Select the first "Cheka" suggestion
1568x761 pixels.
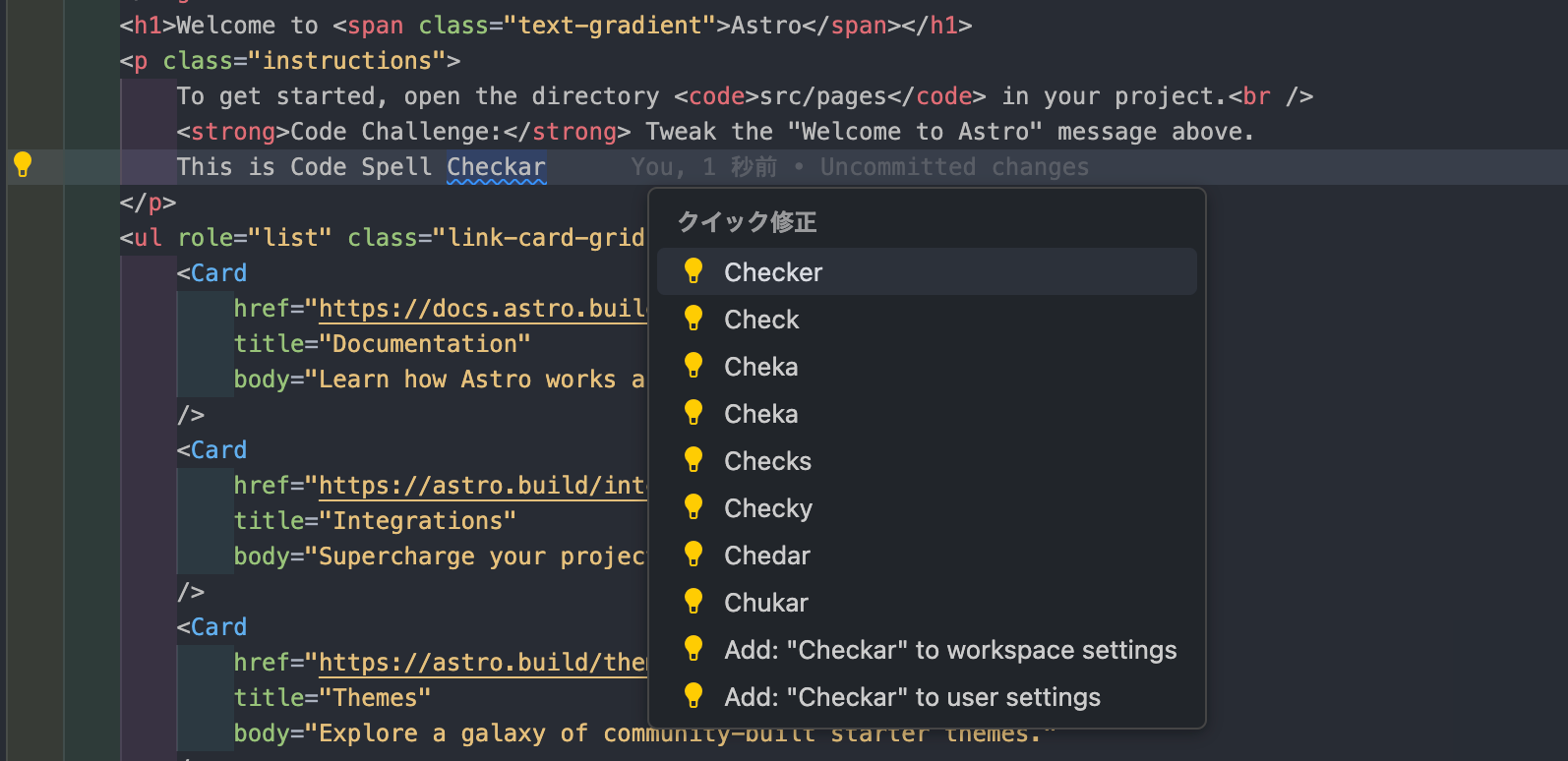pyautogui.click(x=760, y=367)
